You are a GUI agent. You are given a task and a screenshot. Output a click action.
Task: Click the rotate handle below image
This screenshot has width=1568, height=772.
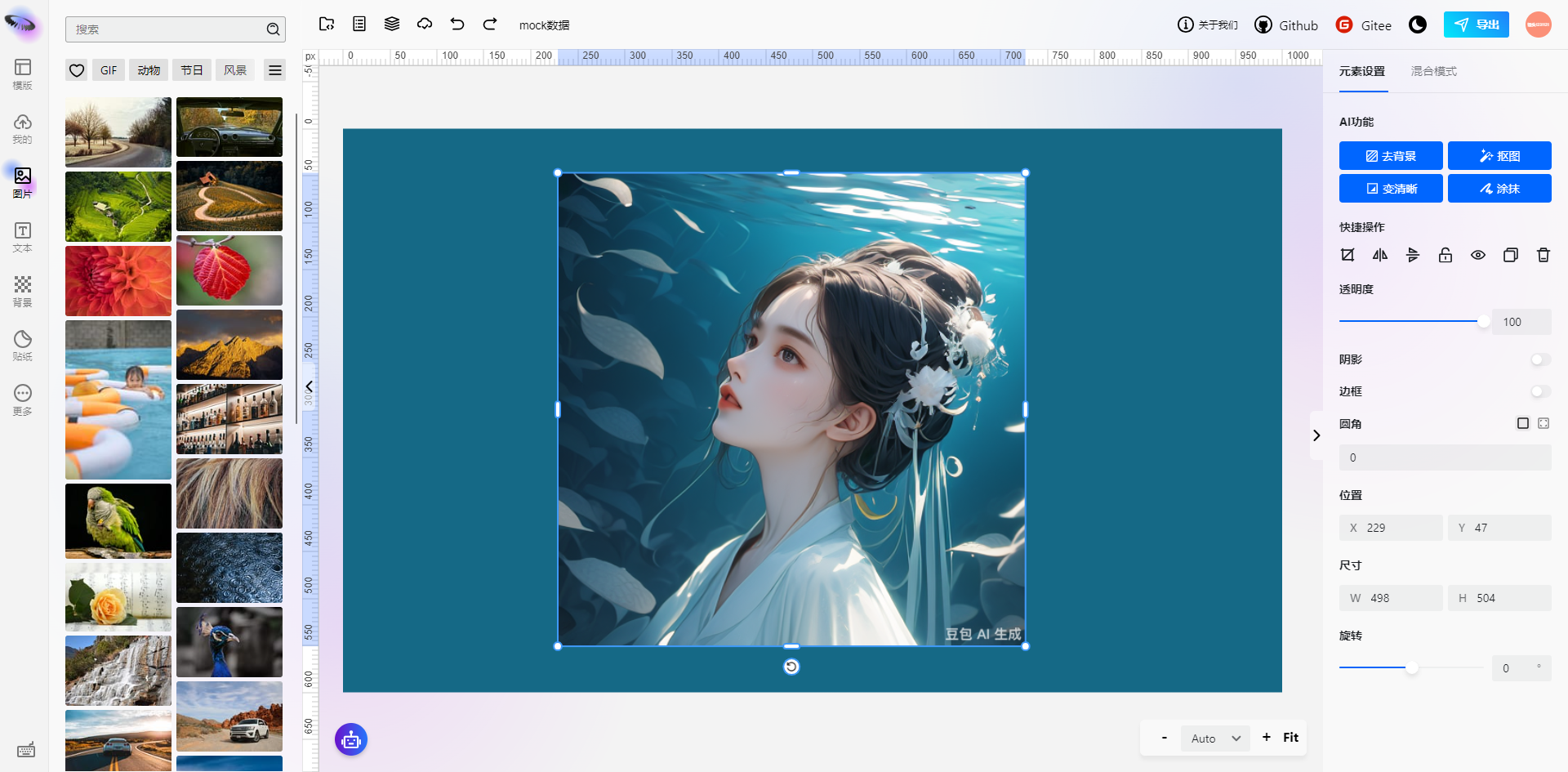[x=791, y=667]
